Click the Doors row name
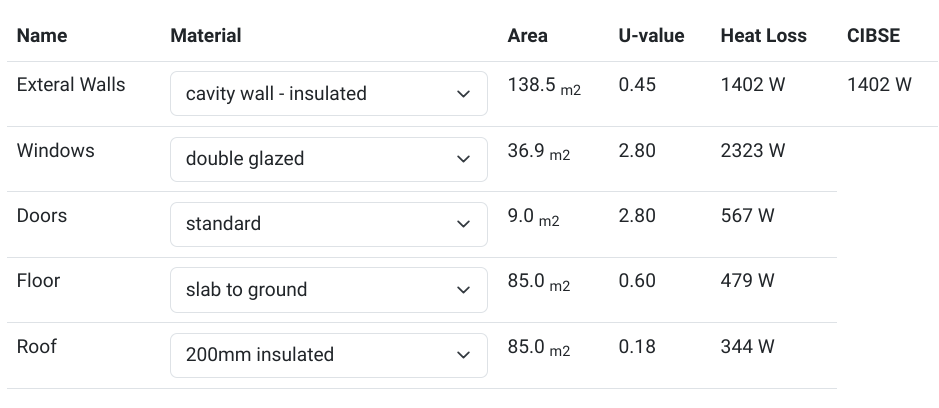 (x=42, y=216)
